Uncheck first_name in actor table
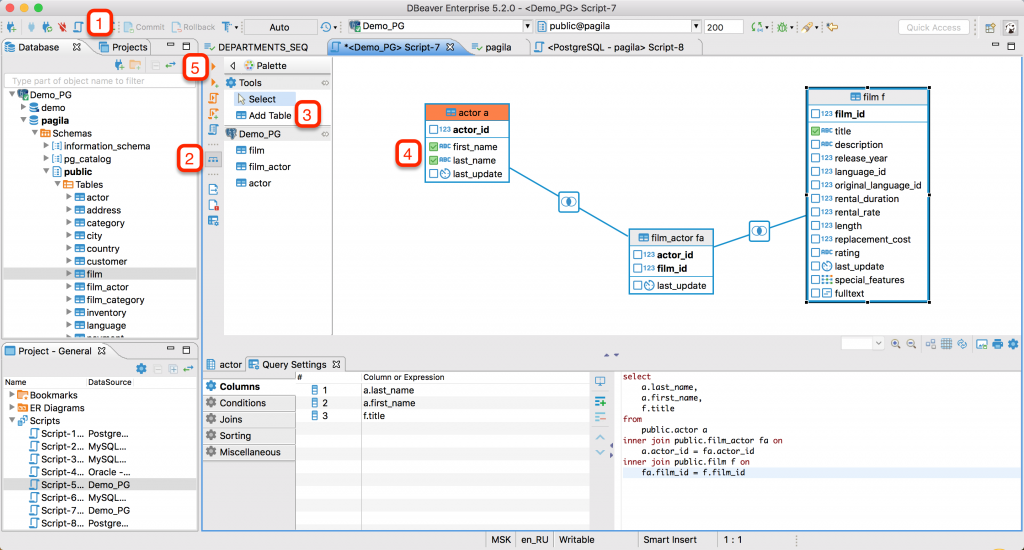The image size is (1024, 550). [x=434, y=147]
